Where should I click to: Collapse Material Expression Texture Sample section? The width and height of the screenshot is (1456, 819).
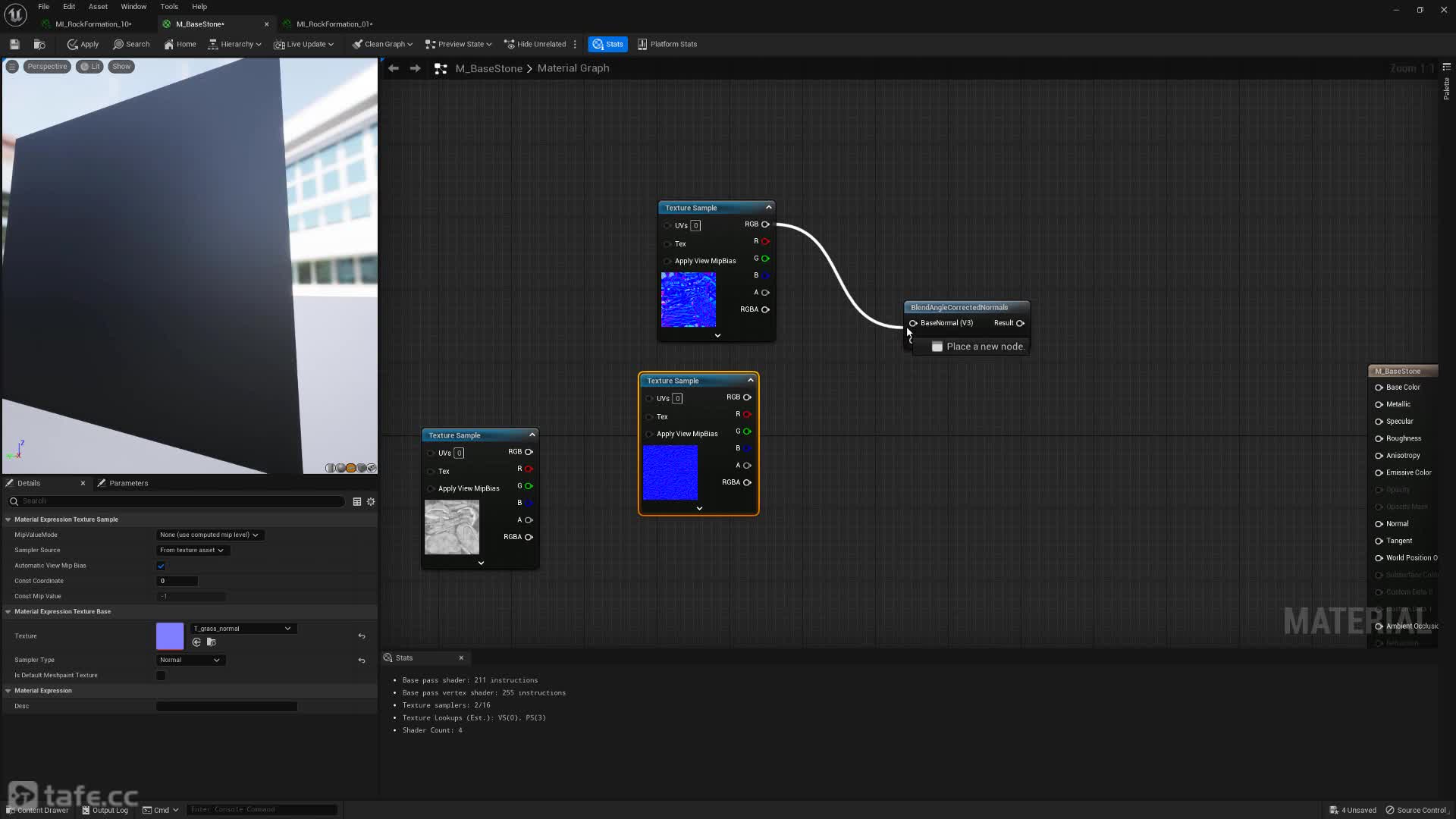[8, 519]
